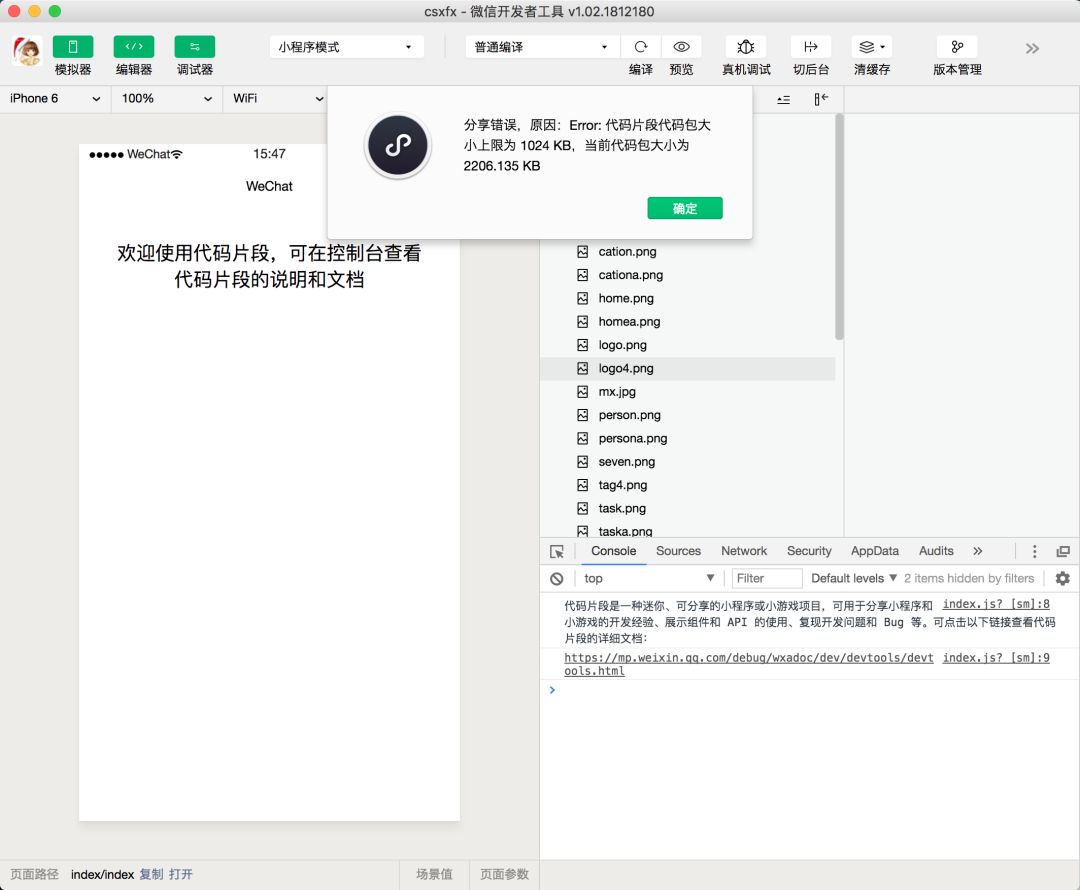
Task: Open the 普通编译 compile mode dropdown
Action: click(x=542, y=47)
